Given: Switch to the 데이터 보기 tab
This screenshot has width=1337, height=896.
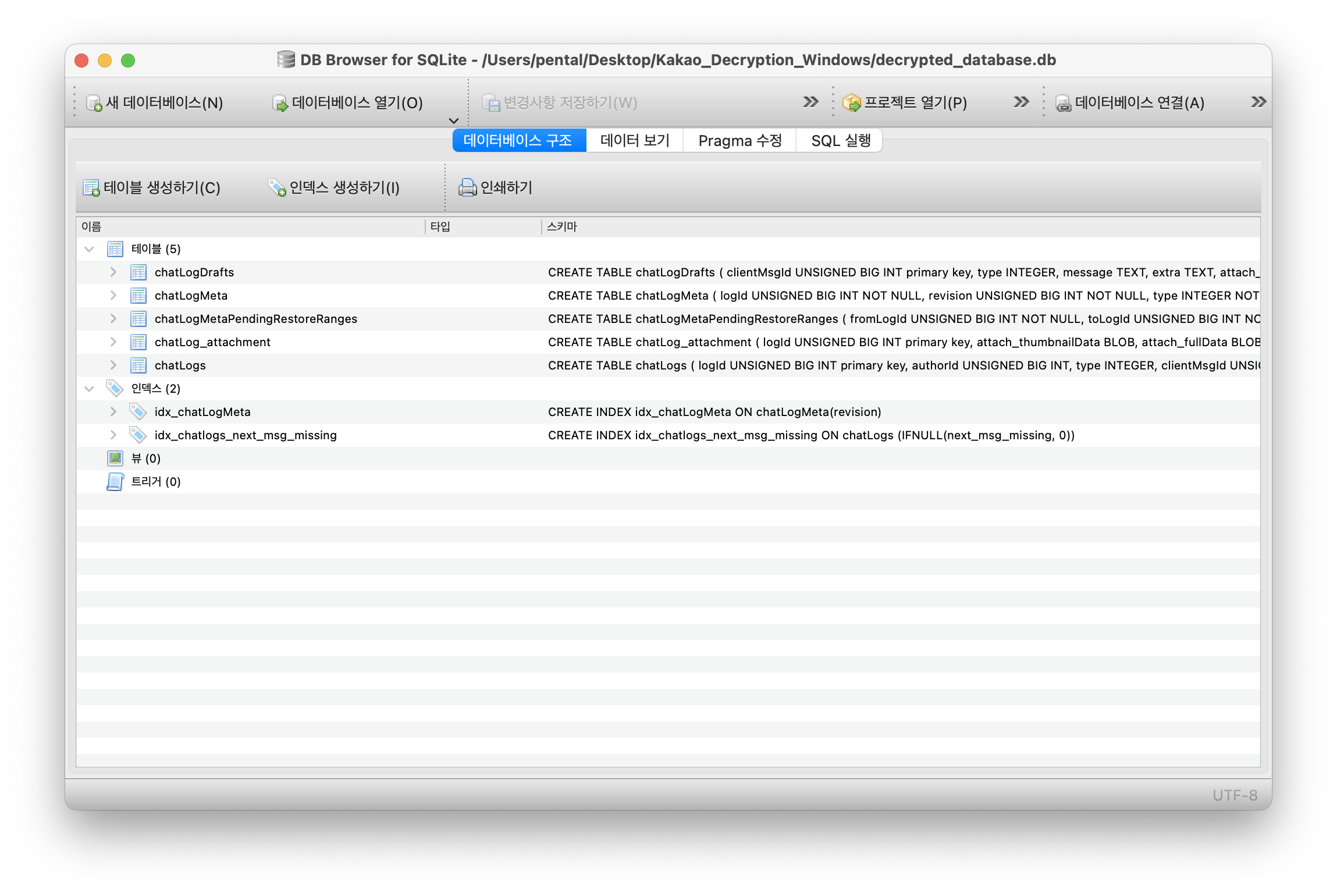Looking at the screenshot, I should click(x=635, y=141).
